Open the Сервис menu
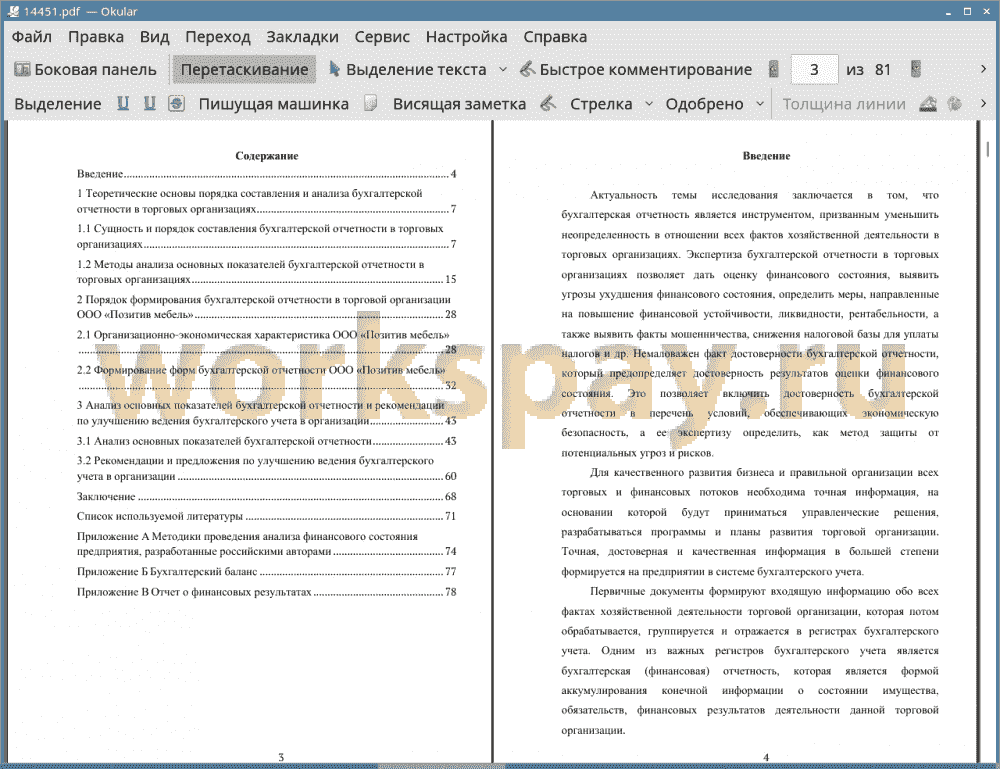Image resolution: width=1000 pixels, height=769 pixels. click(x=382, y=37)
